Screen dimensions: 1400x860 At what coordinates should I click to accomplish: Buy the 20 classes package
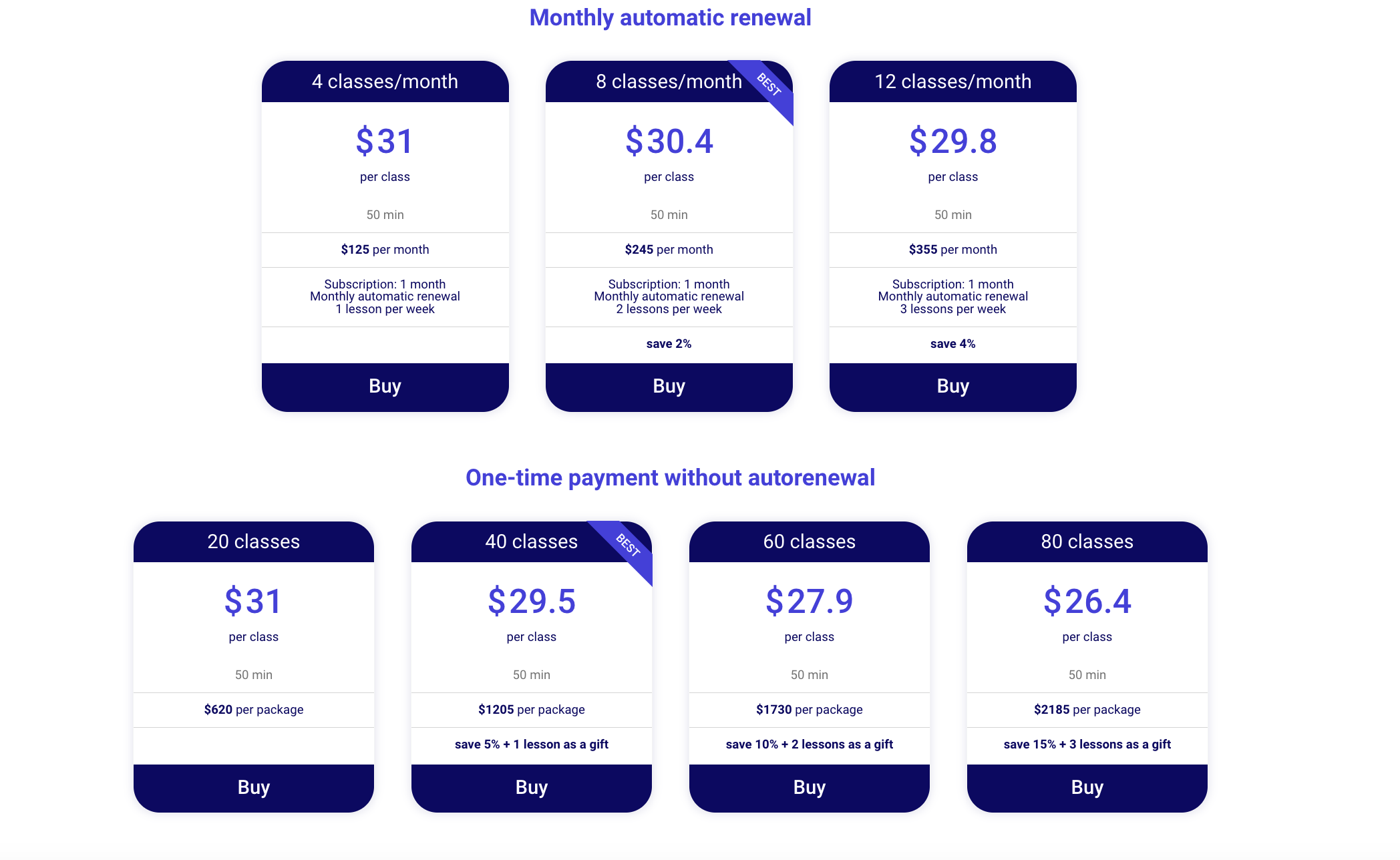coord(253,788)
